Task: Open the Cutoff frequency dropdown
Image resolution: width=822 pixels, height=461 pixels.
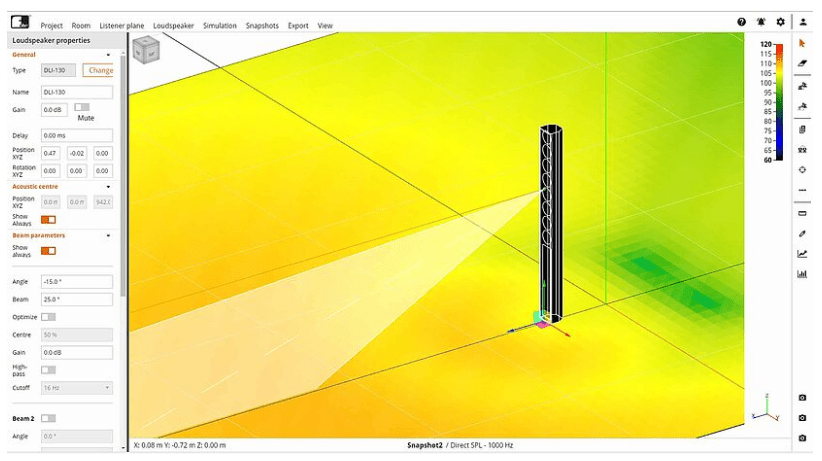Action: tap(76, 387)
